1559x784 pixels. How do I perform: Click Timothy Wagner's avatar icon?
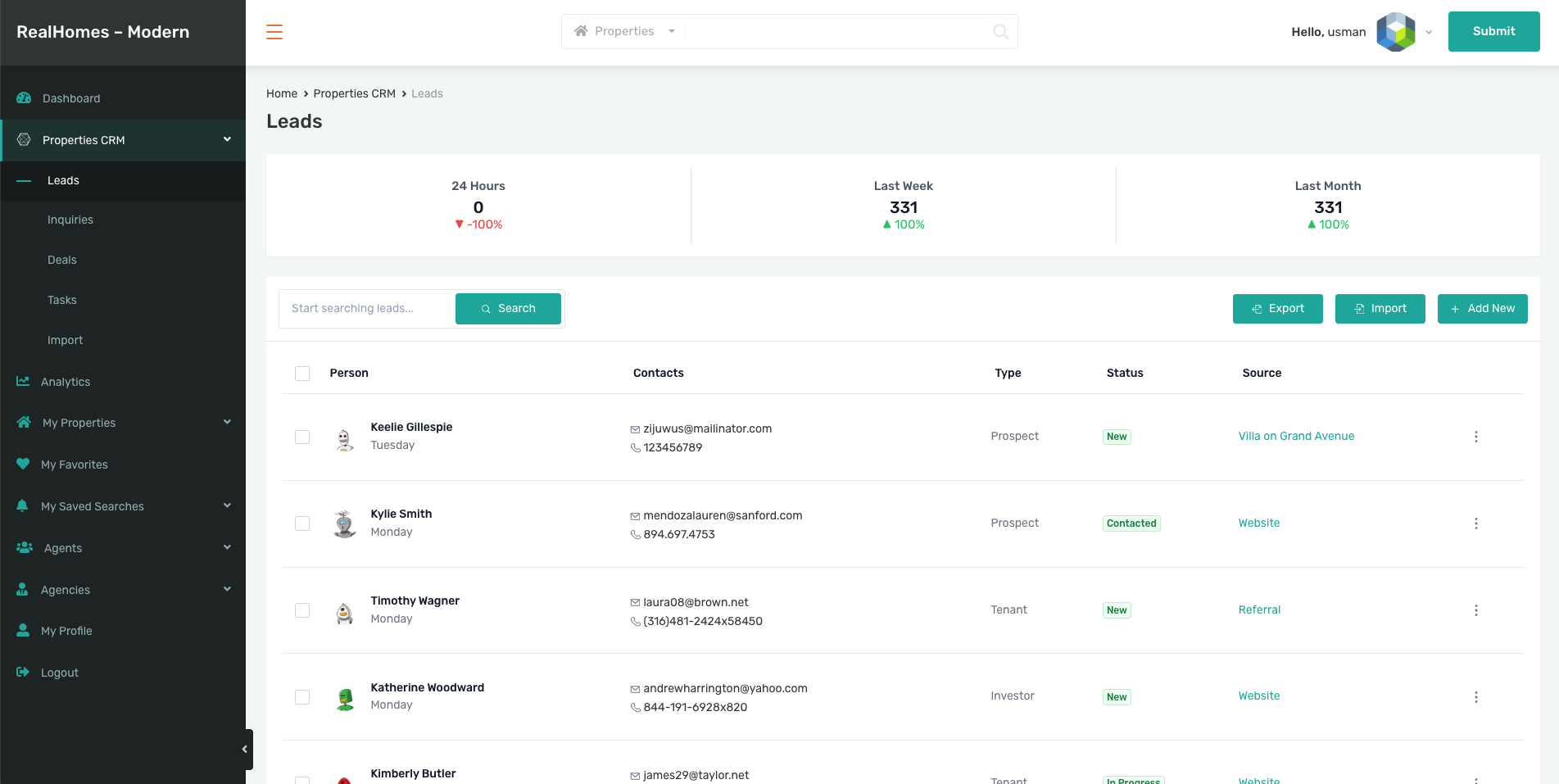tap(345, 612)
